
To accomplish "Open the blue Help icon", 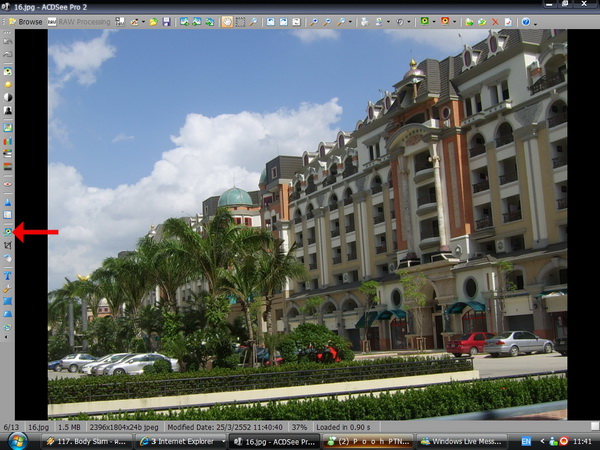I will click(525, 21).
